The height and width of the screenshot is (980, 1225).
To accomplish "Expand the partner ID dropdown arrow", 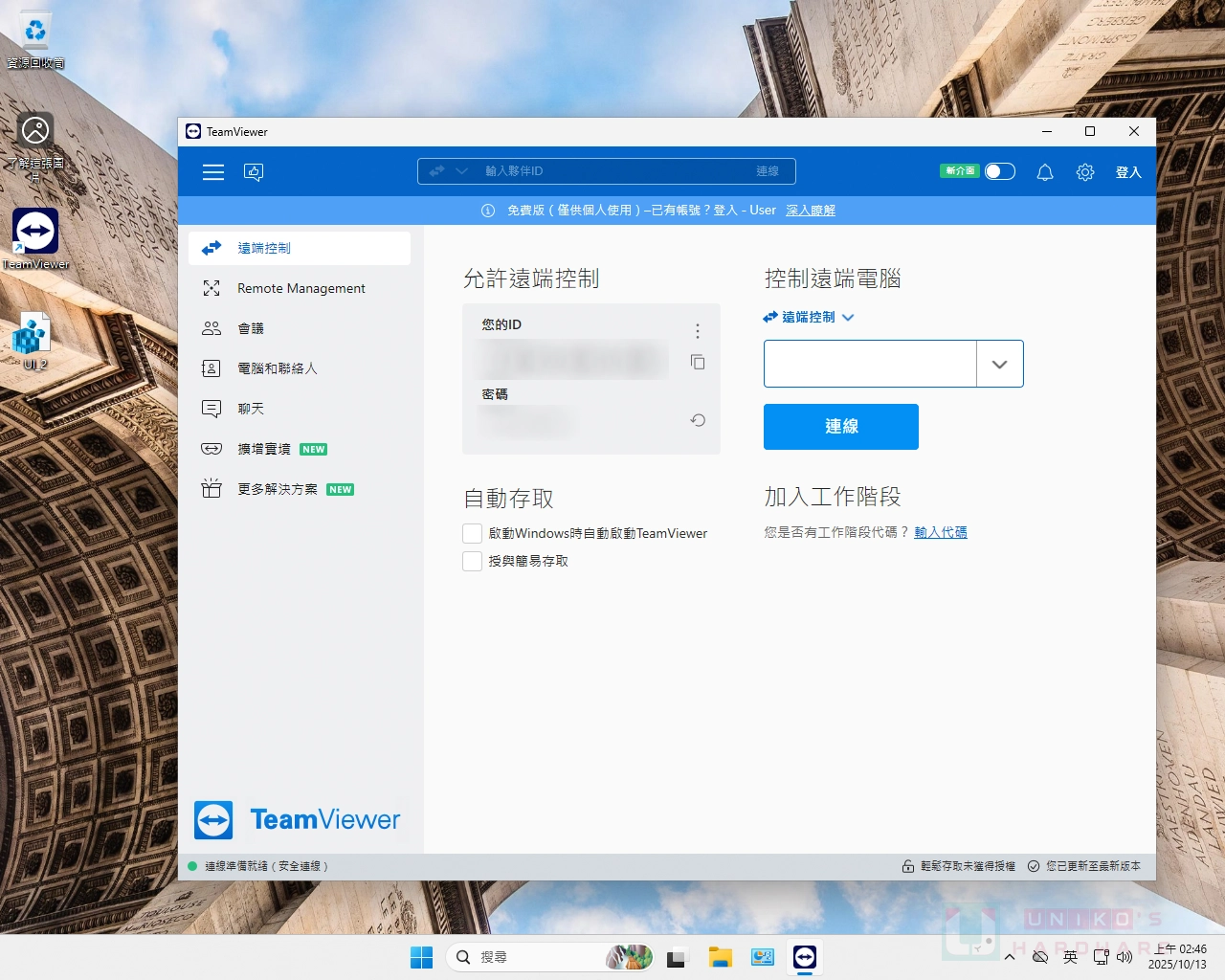I will click(999, 365).
